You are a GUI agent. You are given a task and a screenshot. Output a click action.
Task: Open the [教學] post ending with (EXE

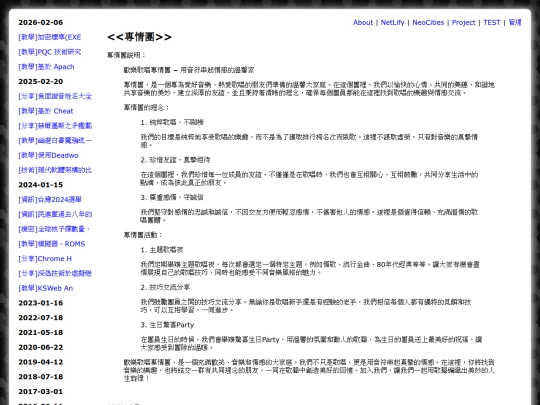[50, 37]
